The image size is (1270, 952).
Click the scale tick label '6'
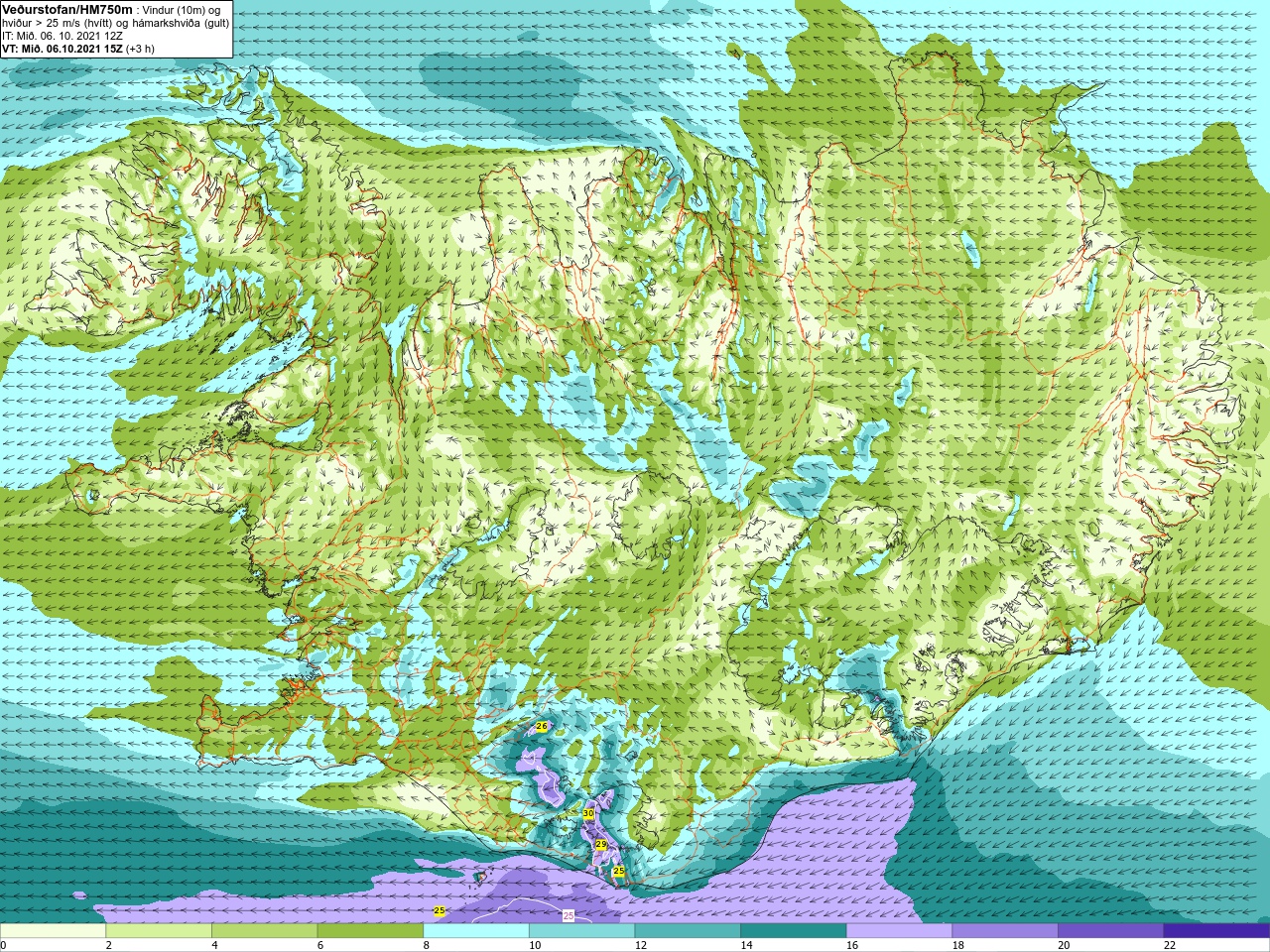click(319, 945)
